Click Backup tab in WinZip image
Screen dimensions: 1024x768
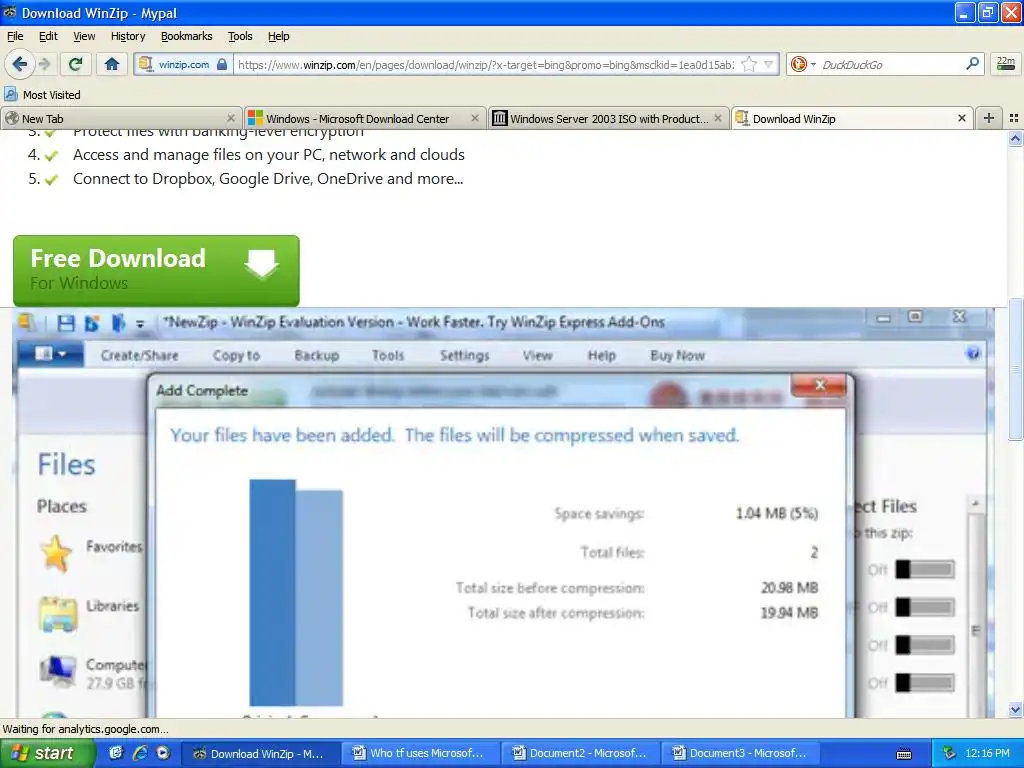pos(317,355)
